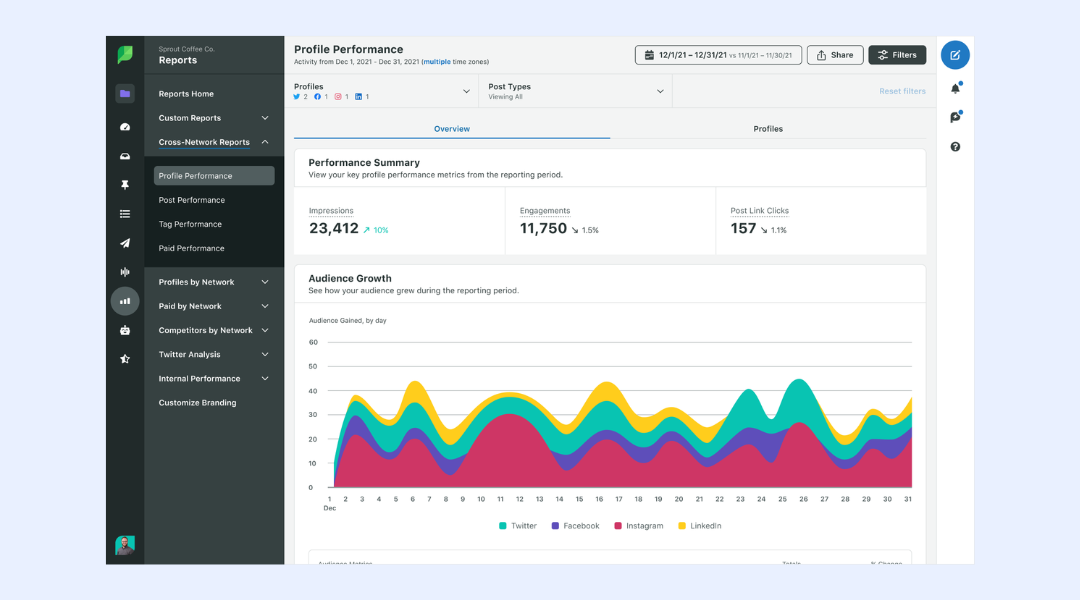
Task: Expand Twitter Analysis section
Action: click(214, 354)
